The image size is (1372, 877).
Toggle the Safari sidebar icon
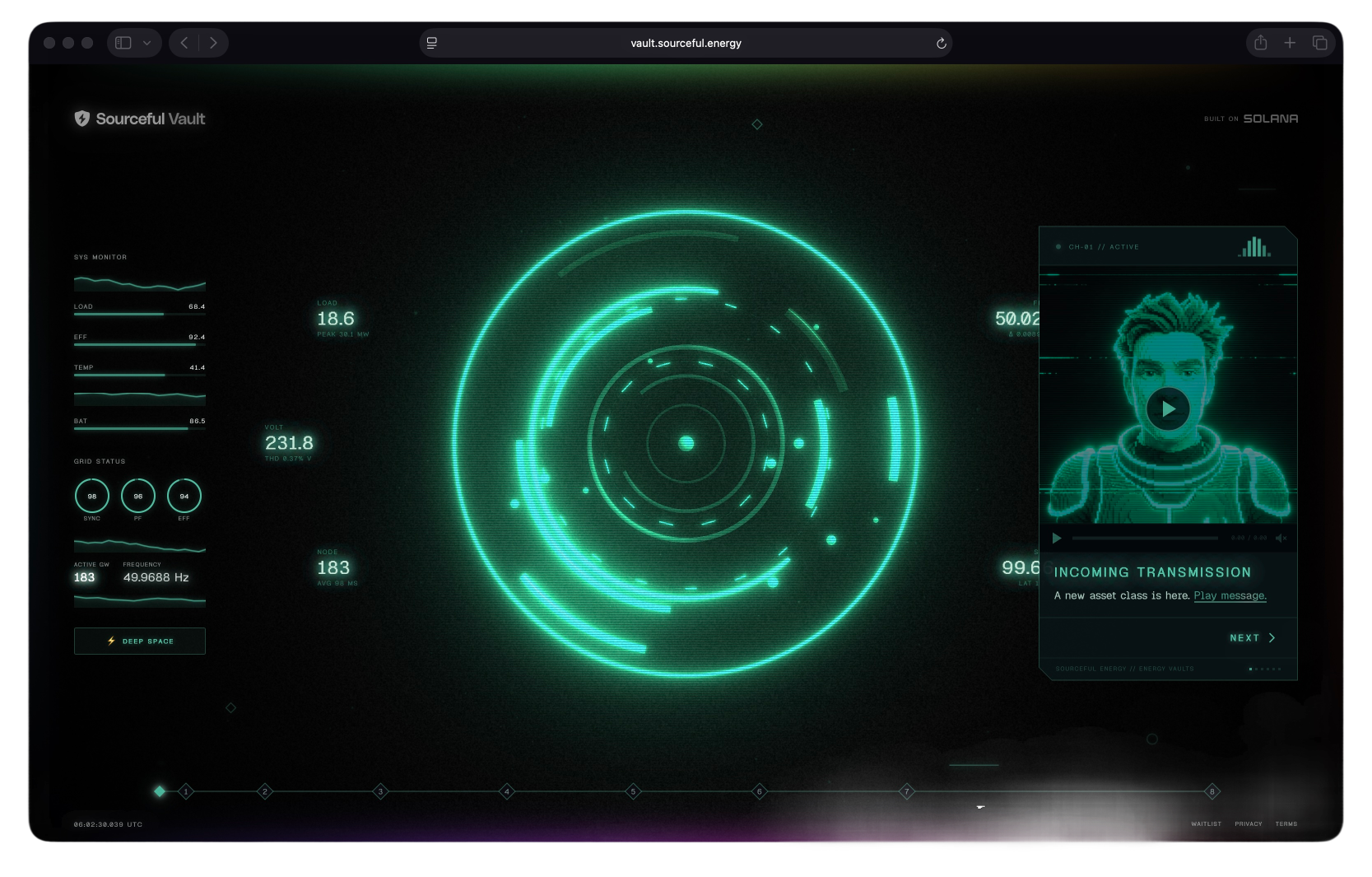click(x=123, y=43)
